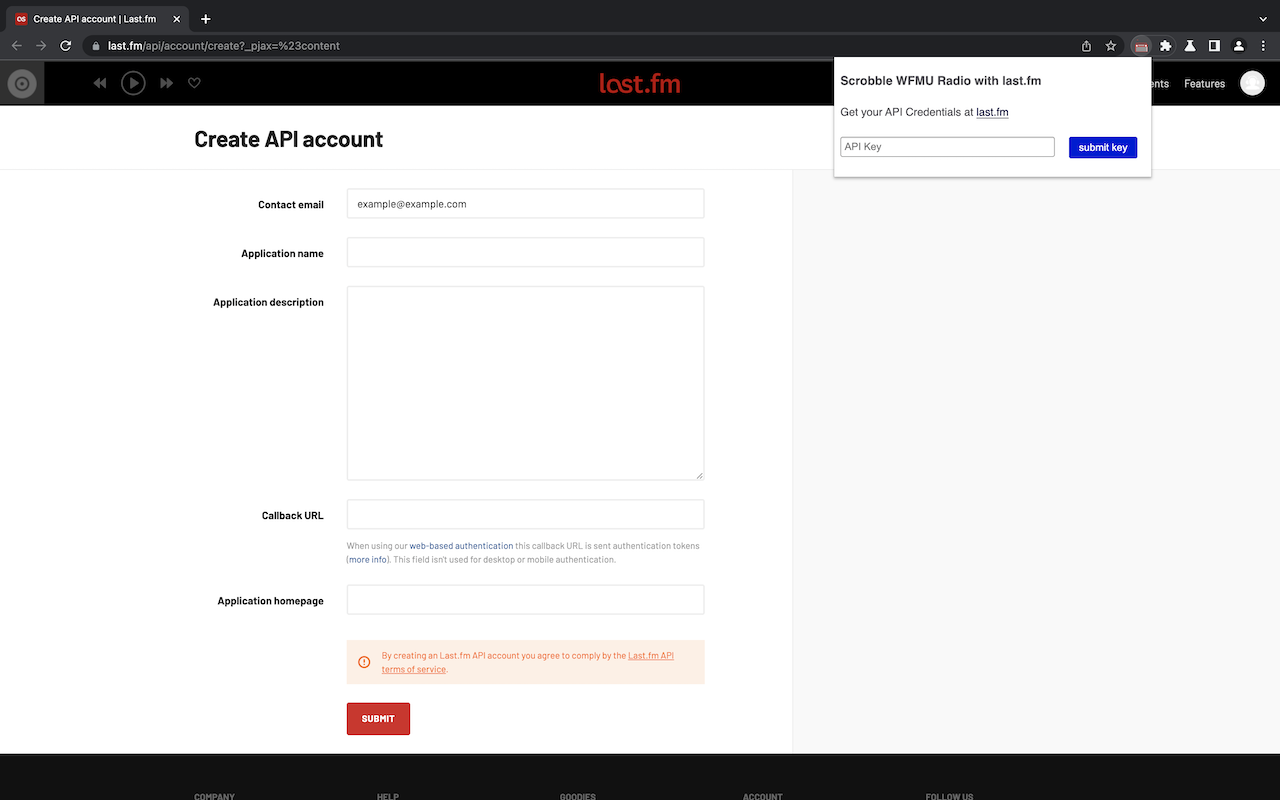Open the Last.fm logo home link
1280x800 pixels.
640,83
